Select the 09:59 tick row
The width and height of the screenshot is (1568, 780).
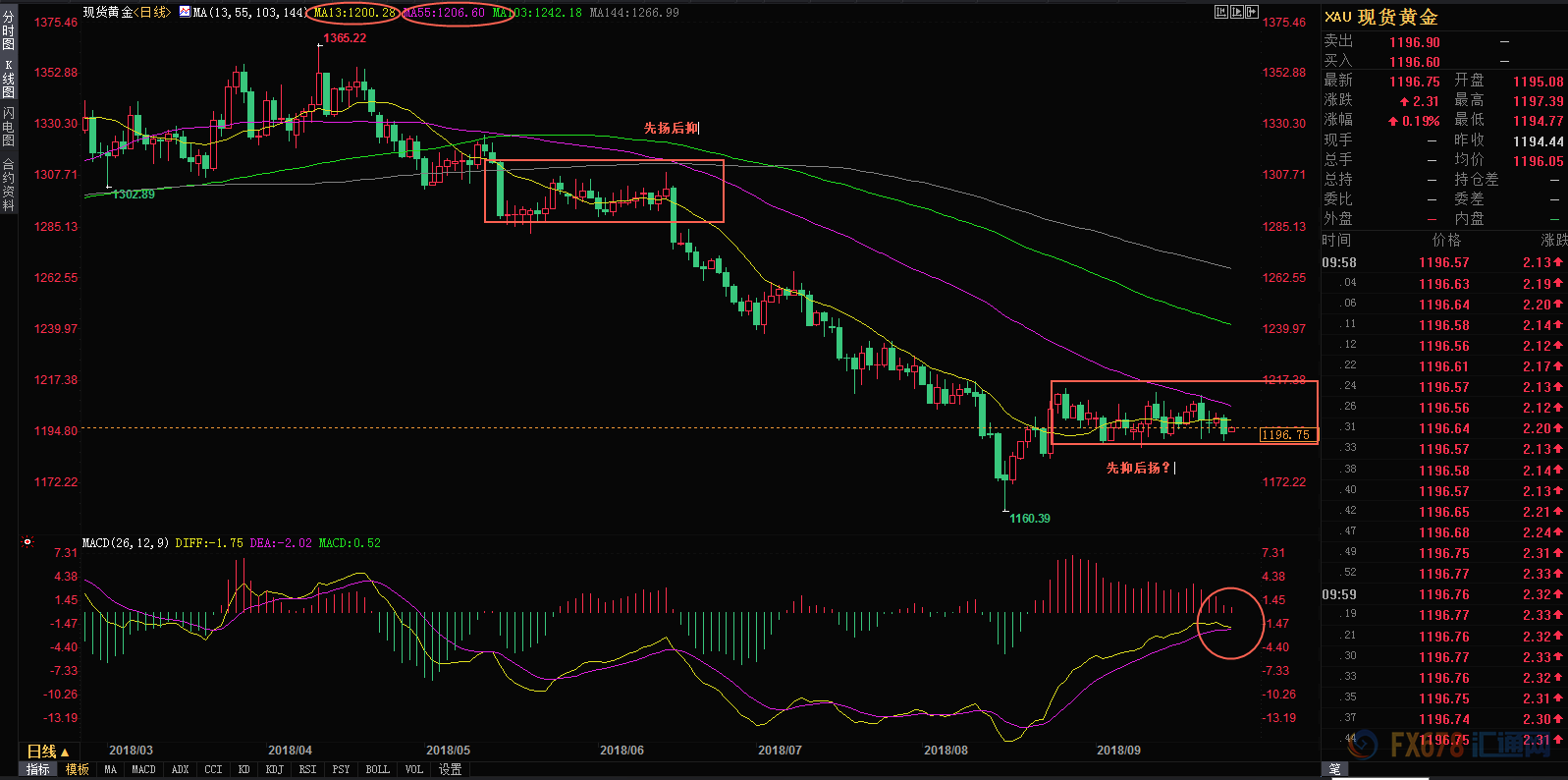pyautogui.click(x=1443, y=594)
